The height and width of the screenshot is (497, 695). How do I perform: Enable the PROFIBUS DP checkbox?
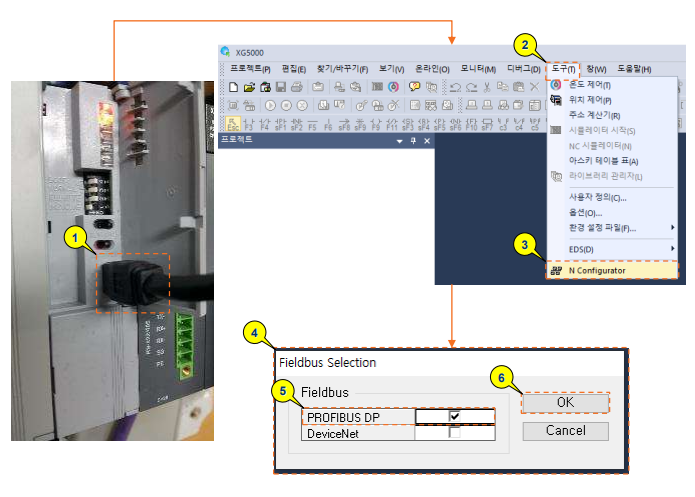[455, 416]
